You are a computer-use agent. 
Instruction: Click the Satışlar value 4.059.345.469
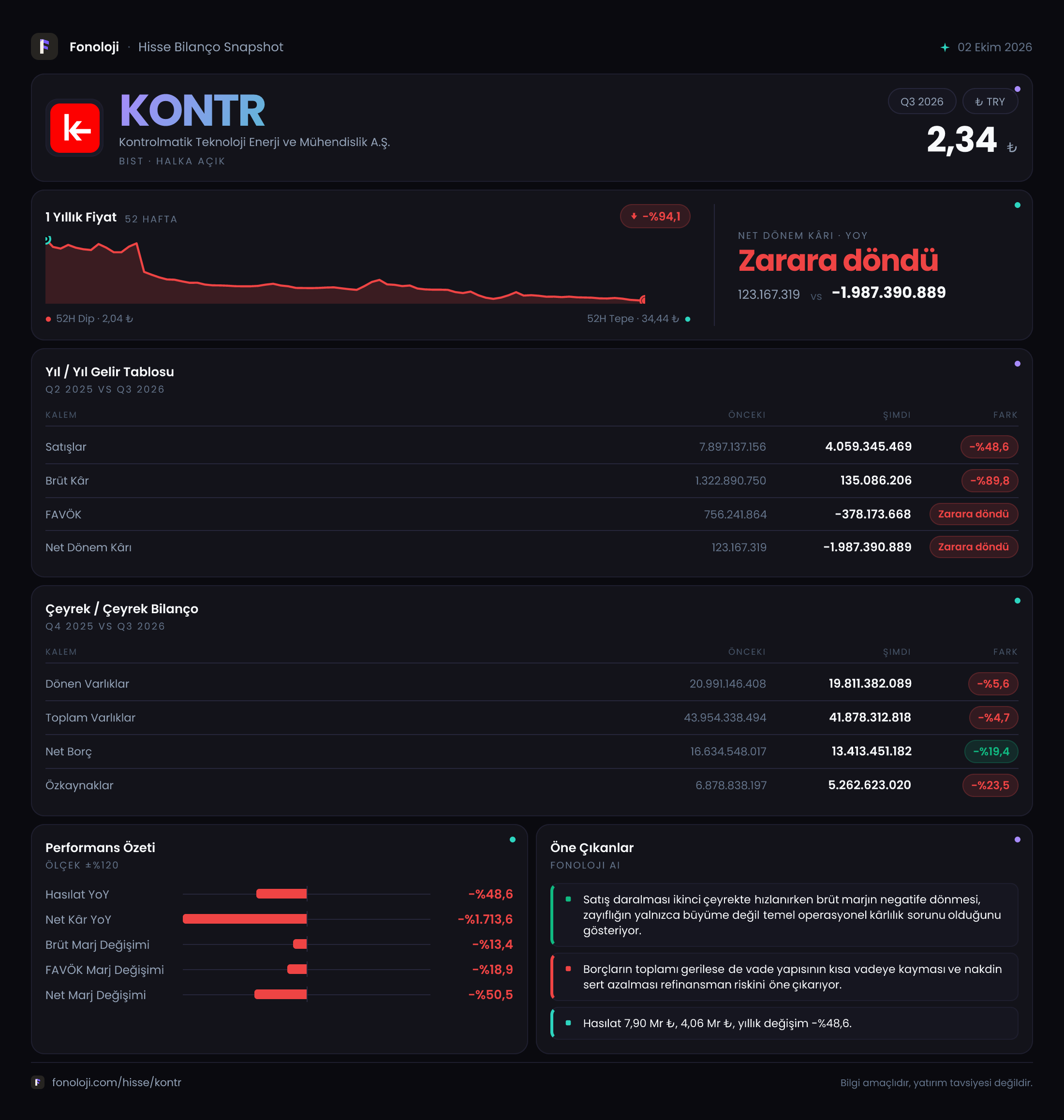[868, 447]
